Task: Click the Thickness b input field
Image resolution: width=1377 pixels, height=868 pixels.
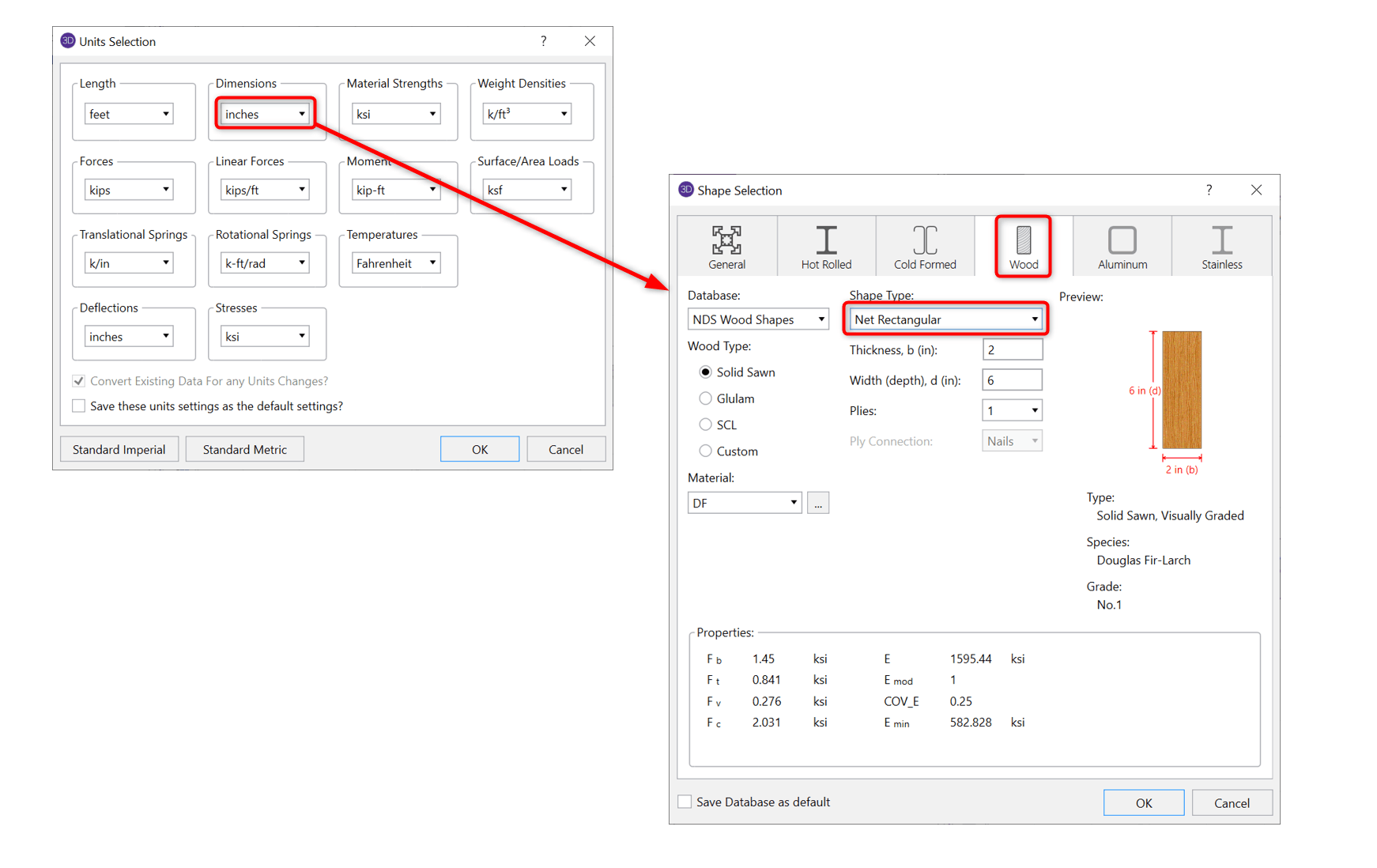Action: pos(1012,349)
